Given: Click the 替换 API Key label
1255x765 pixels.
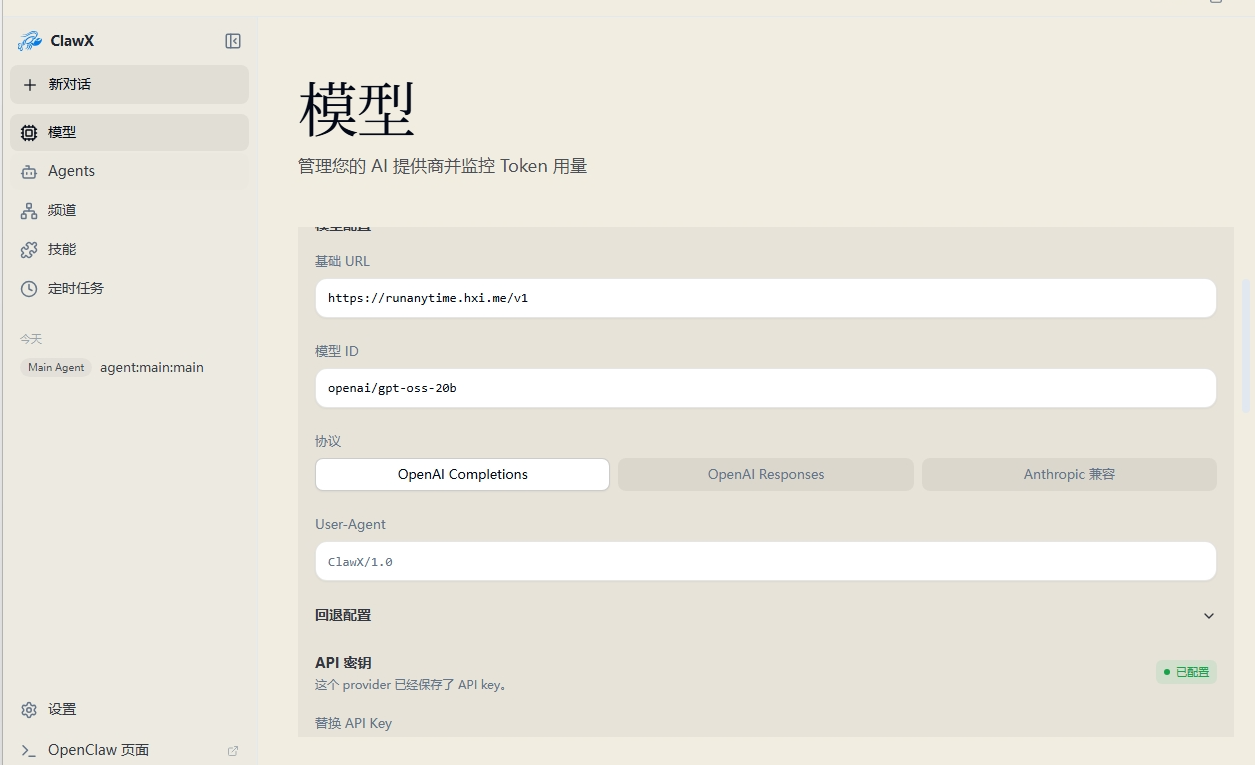Looking at the screenshot, I should click(353, 723).
